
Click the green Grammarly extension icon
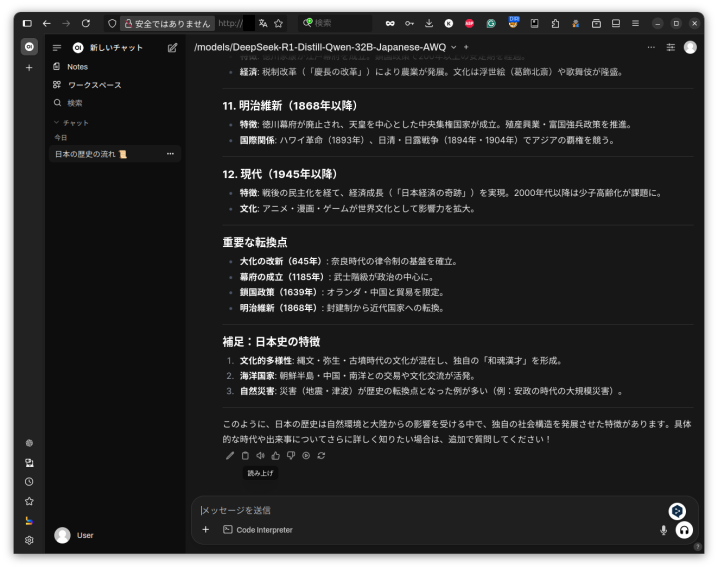pos(491,23)
